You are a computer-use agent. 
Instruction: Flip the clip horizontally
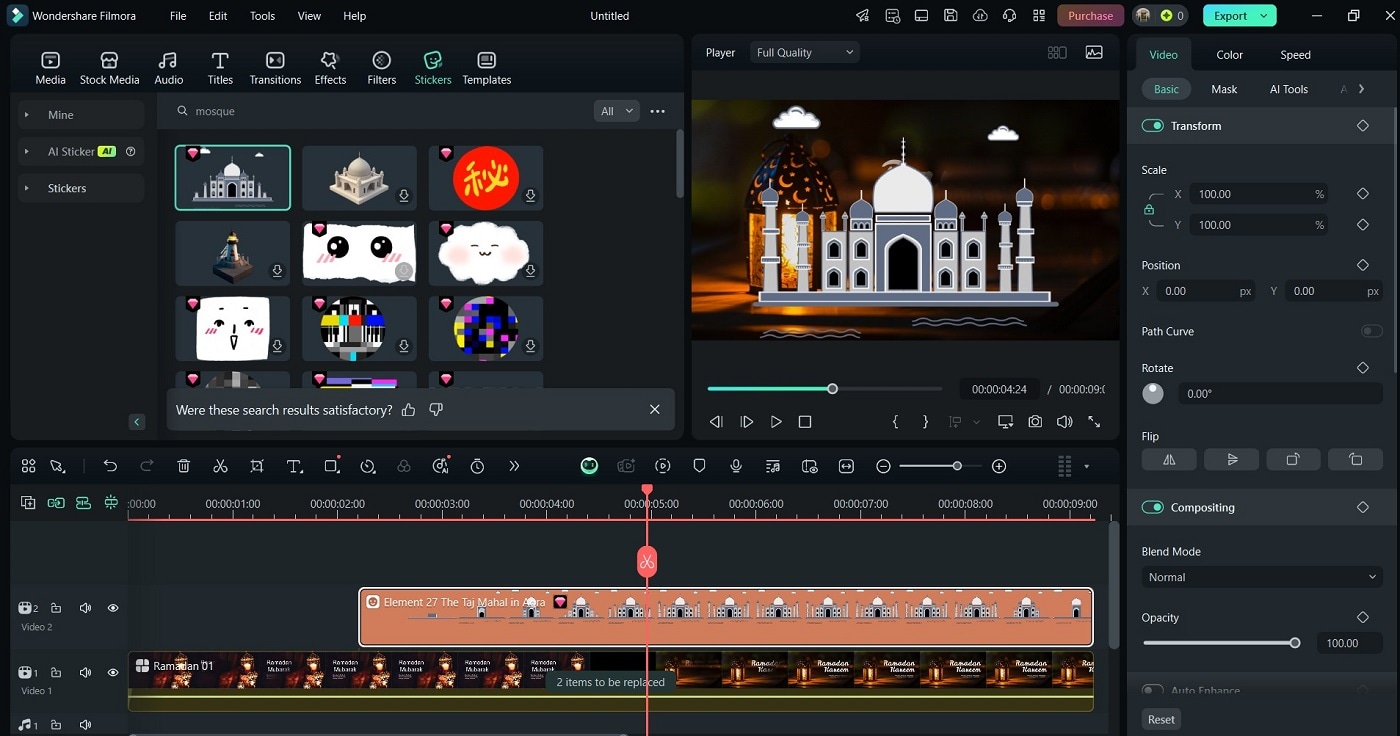1169,459
